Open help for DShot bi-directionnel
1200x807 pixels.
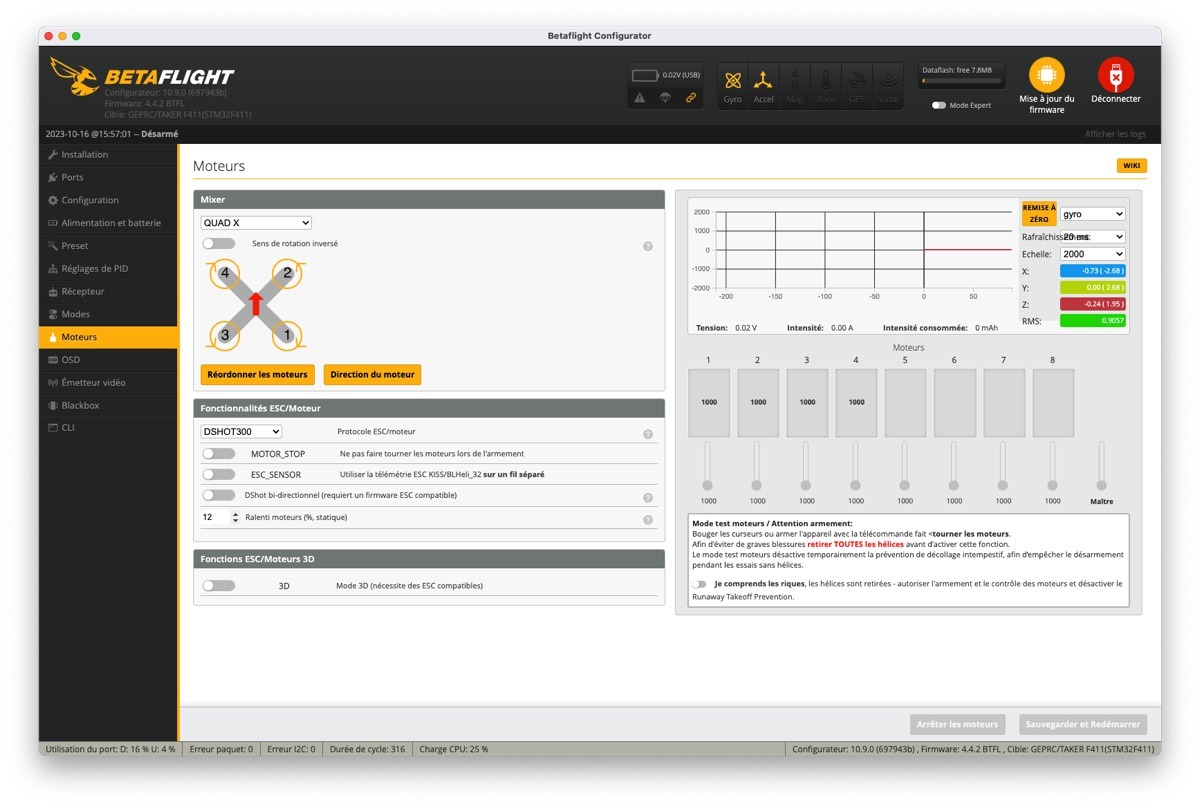point(648,497)
